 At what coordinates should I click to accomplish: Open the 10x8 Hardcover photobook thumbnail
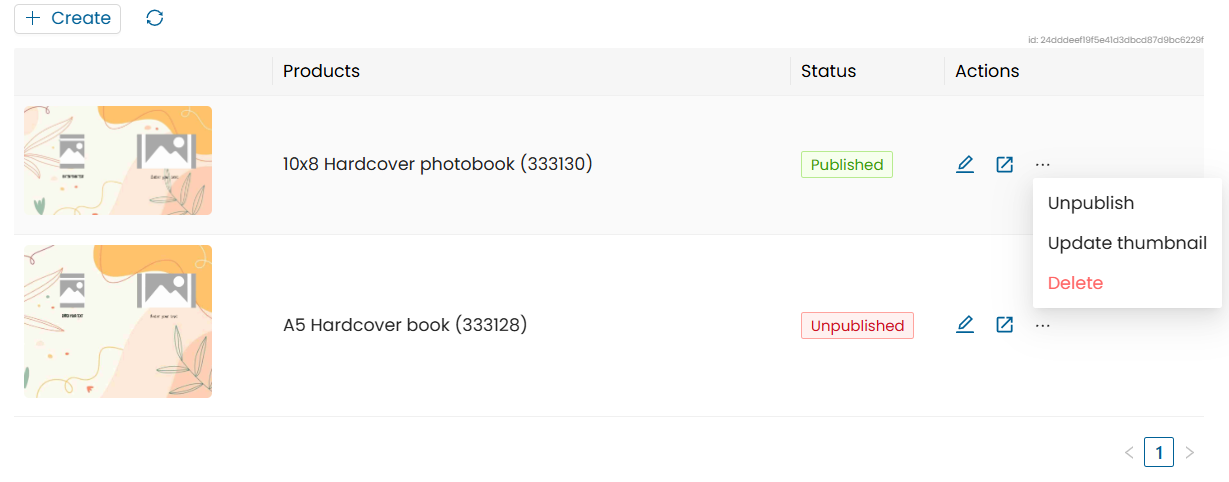118,161
